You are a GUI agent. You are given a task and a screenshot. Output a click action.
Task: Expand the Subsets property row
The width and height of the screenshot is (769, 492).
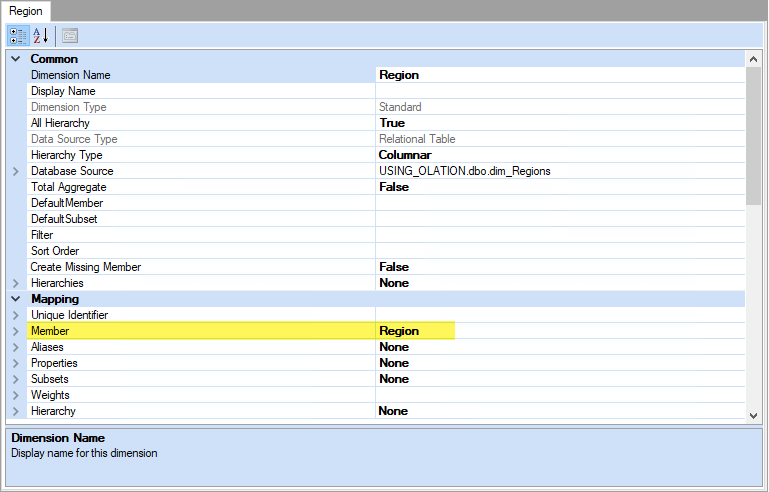click(x=15, y=379)
